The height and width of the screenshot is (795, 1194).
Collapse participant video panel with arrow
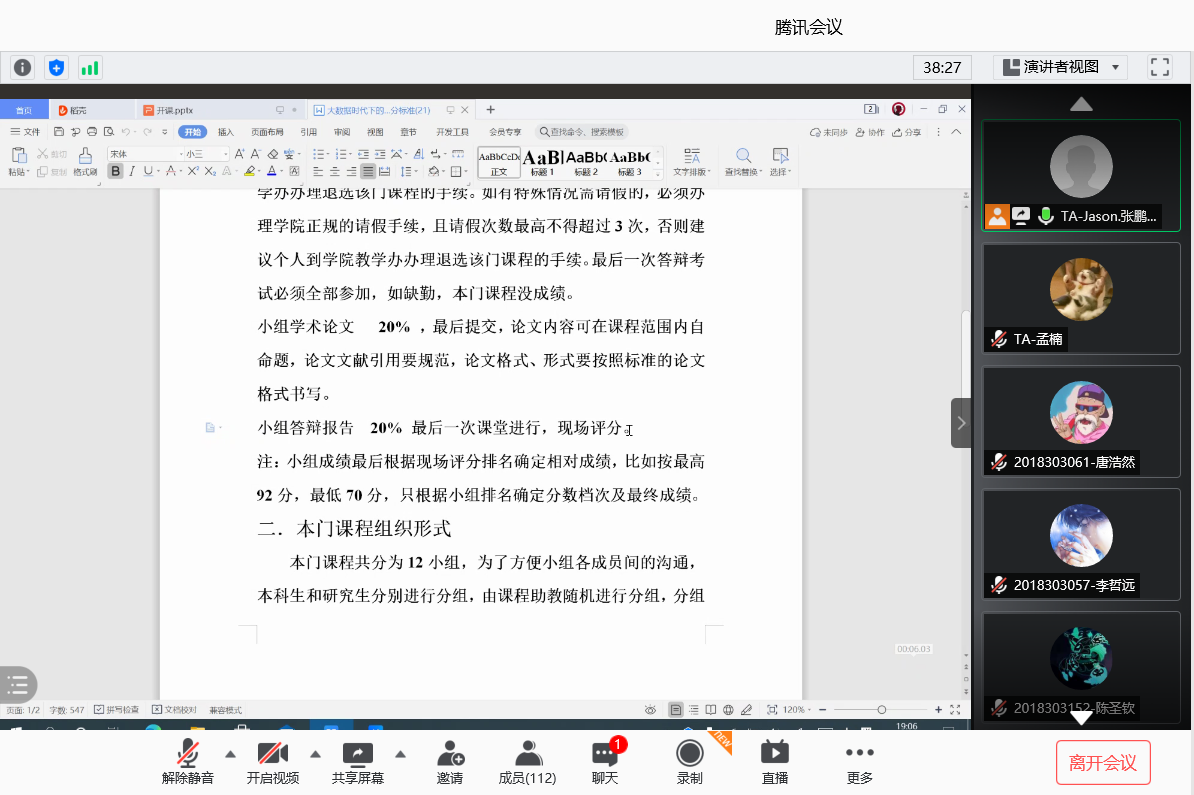point(961,423)
